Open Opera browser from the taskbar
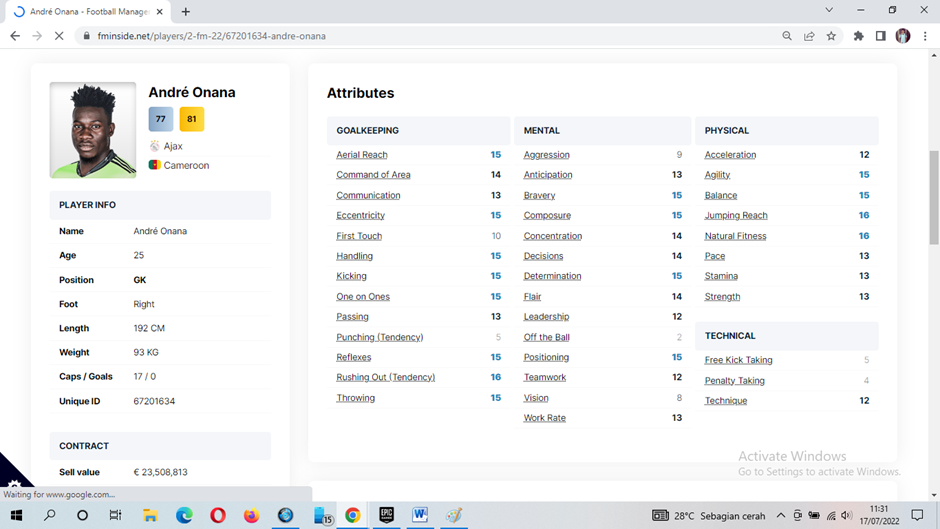The width and height of the screenshot is (940, 529). 218,516
